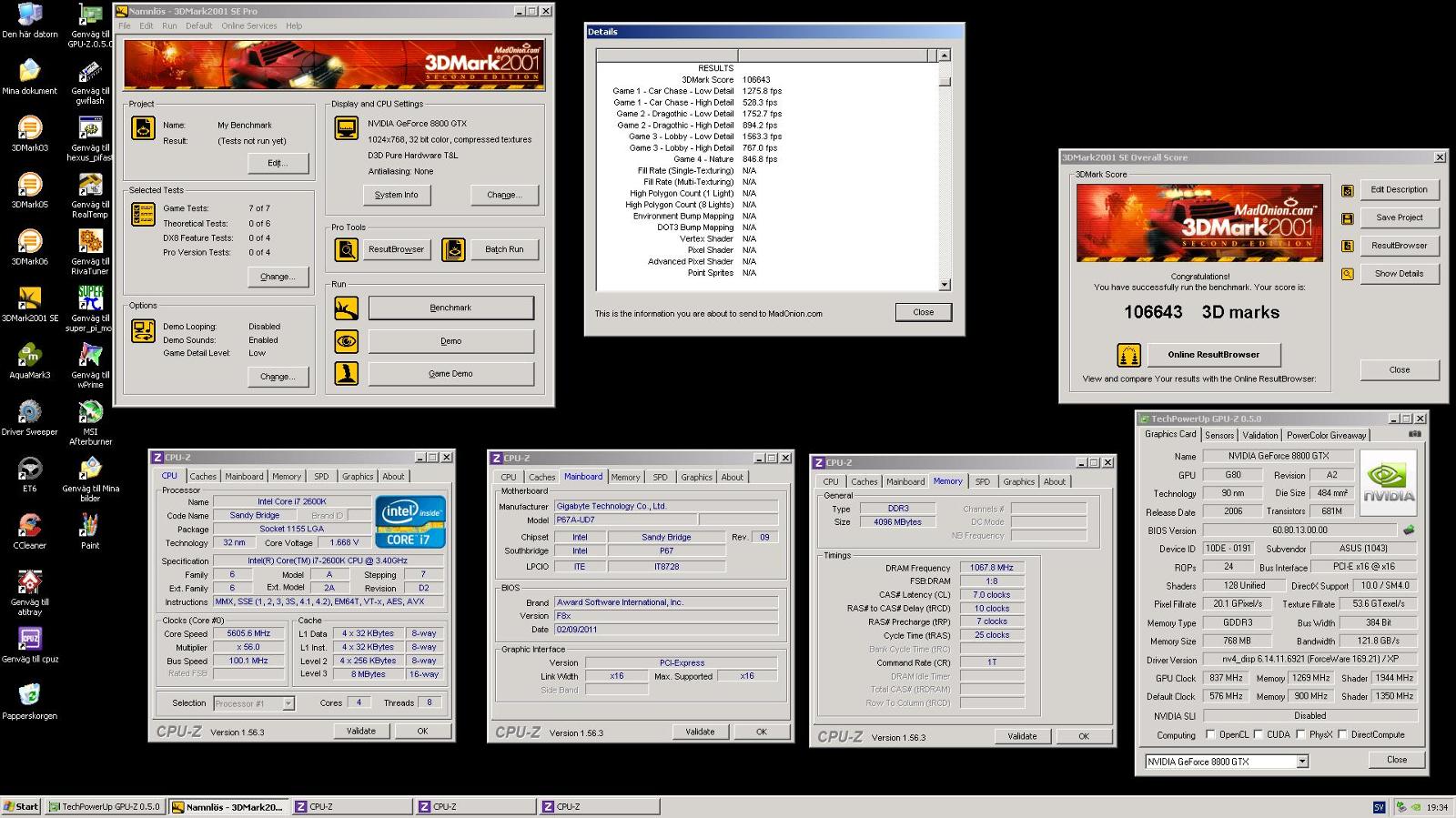Open CCleaner desktop icon
This screenshot has width=1456, height=818.
(30, 530)
